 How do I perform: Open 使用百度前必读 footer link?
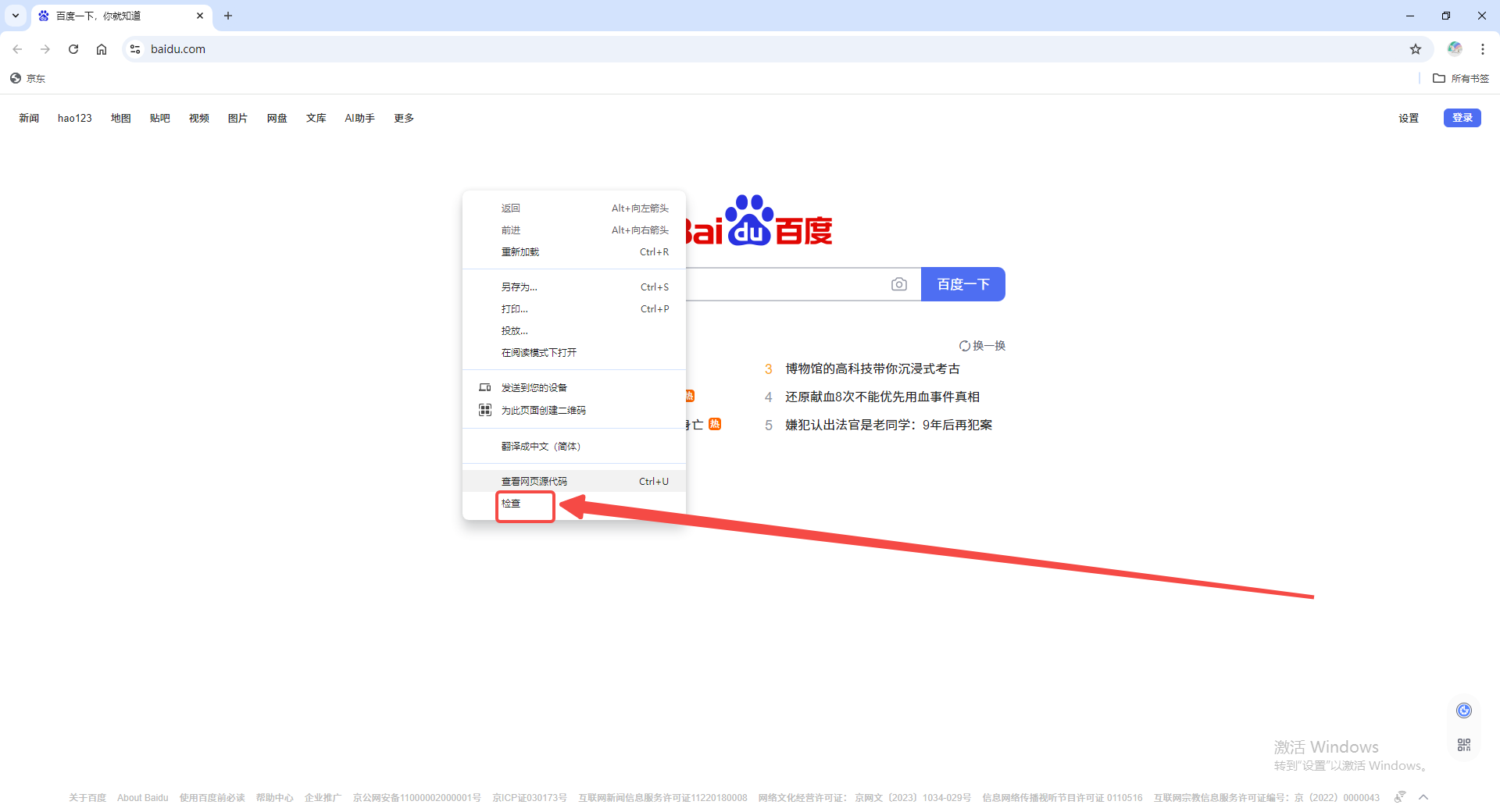click(212, 798)
